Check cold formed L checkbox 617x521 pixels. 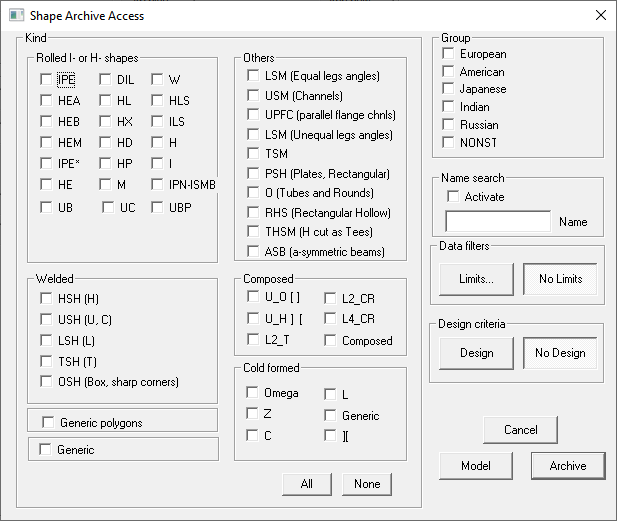(x=330, y=394)
